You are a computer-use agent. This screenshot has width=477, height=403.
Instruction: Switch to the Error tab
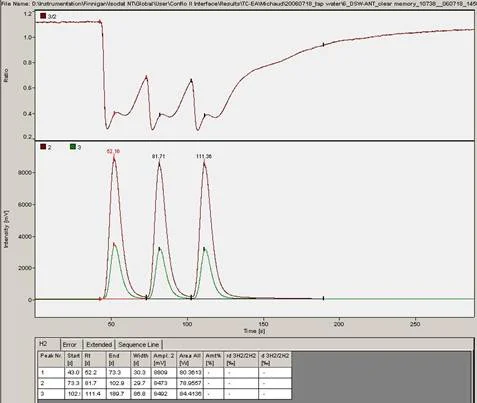click(70, 344)
